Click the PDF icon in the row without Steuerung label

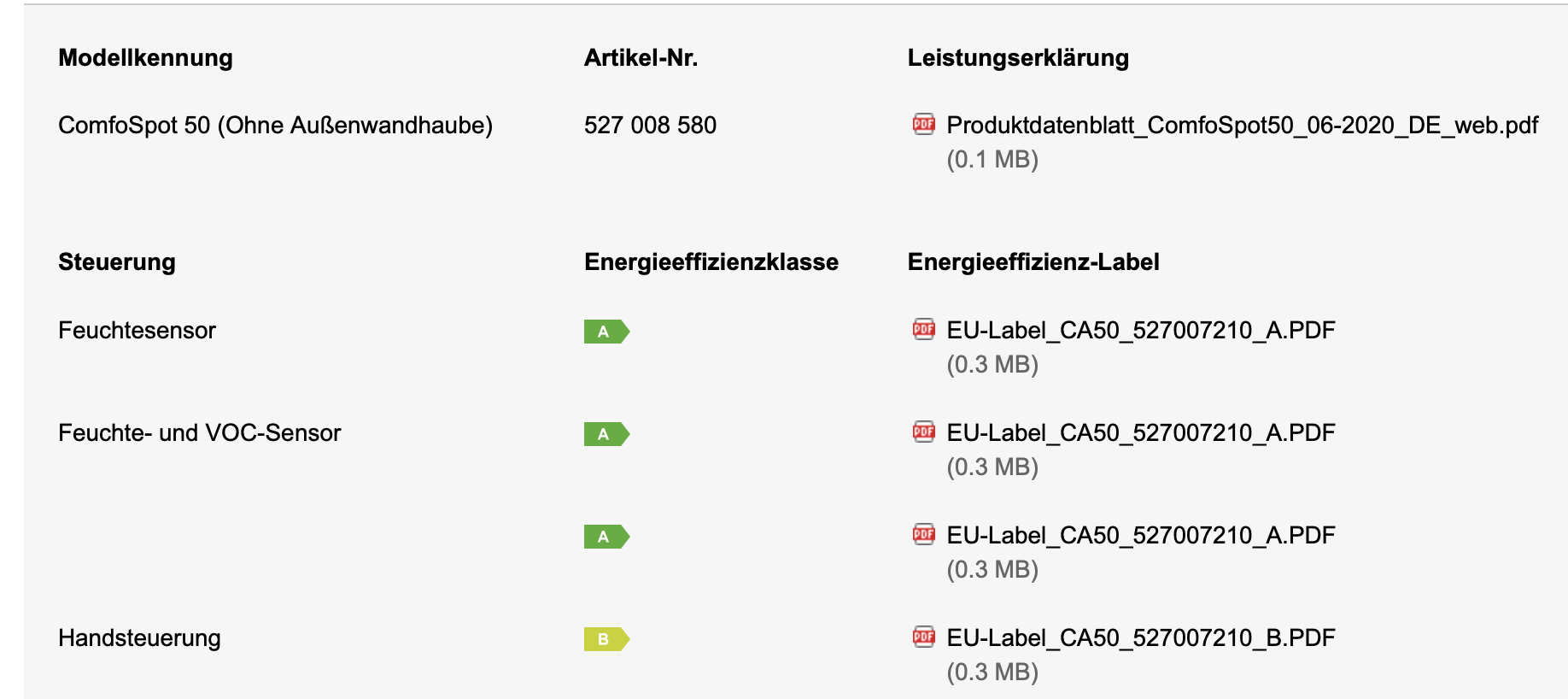coord(923,535)
